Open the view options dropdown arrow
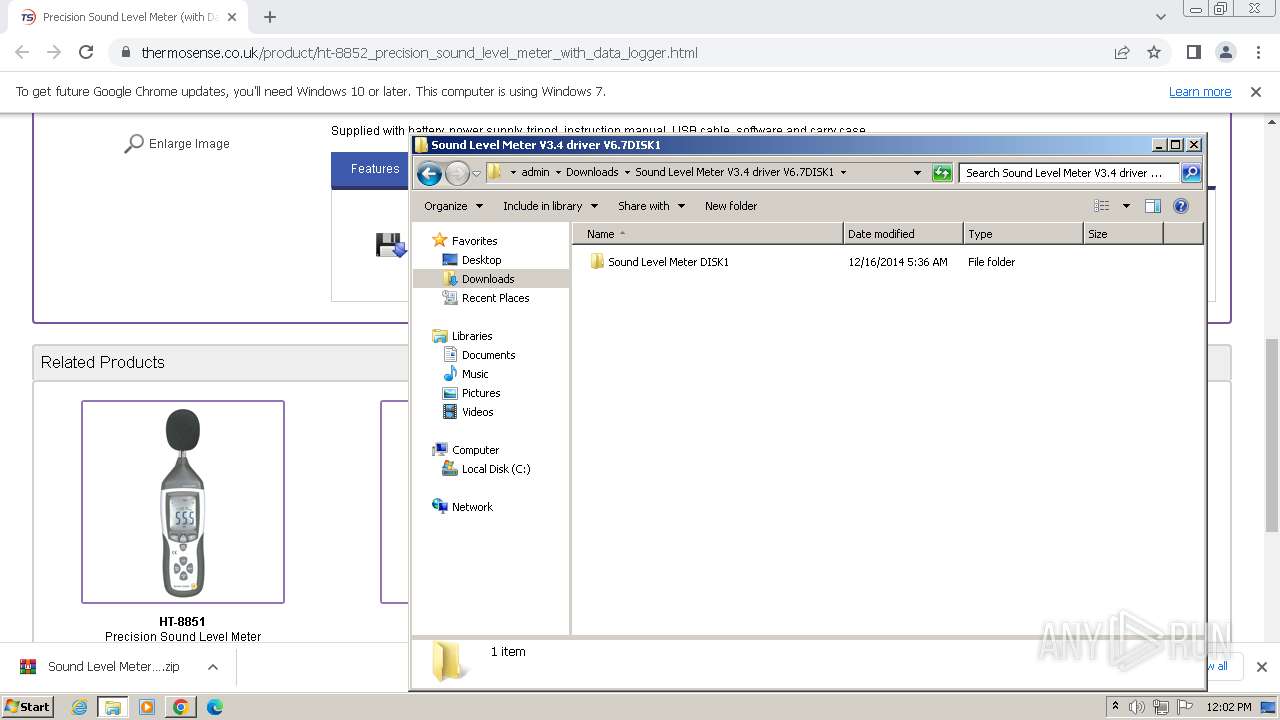The height and width of the screenshot is (720, 1280). pos(1125,206)
